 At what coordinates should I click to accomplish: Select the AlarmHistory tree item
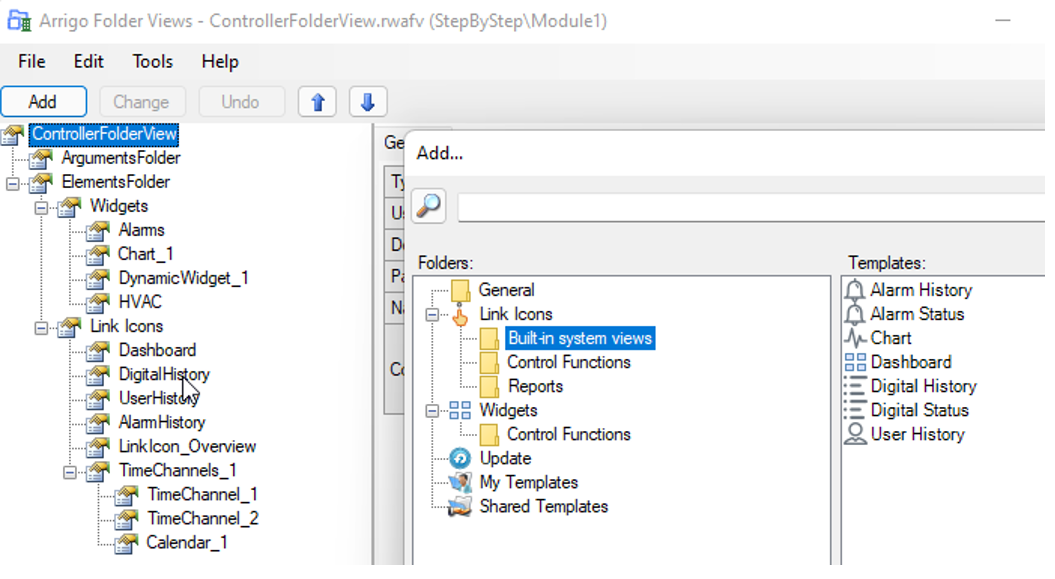coord(162,423)
